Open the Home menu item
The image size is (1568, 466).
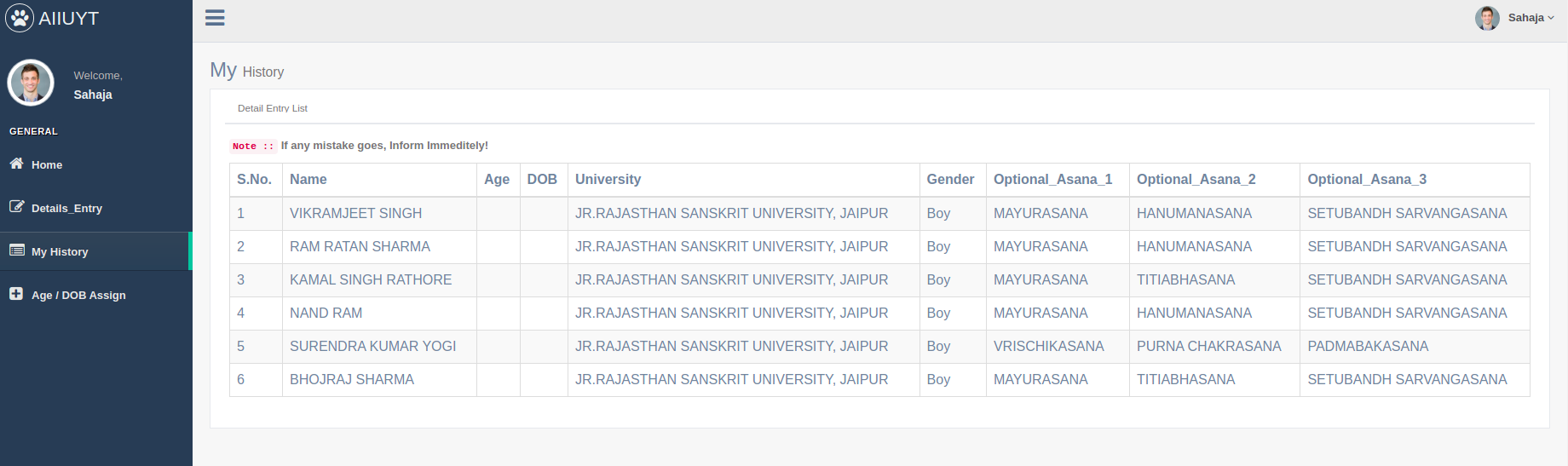[47, 165]
